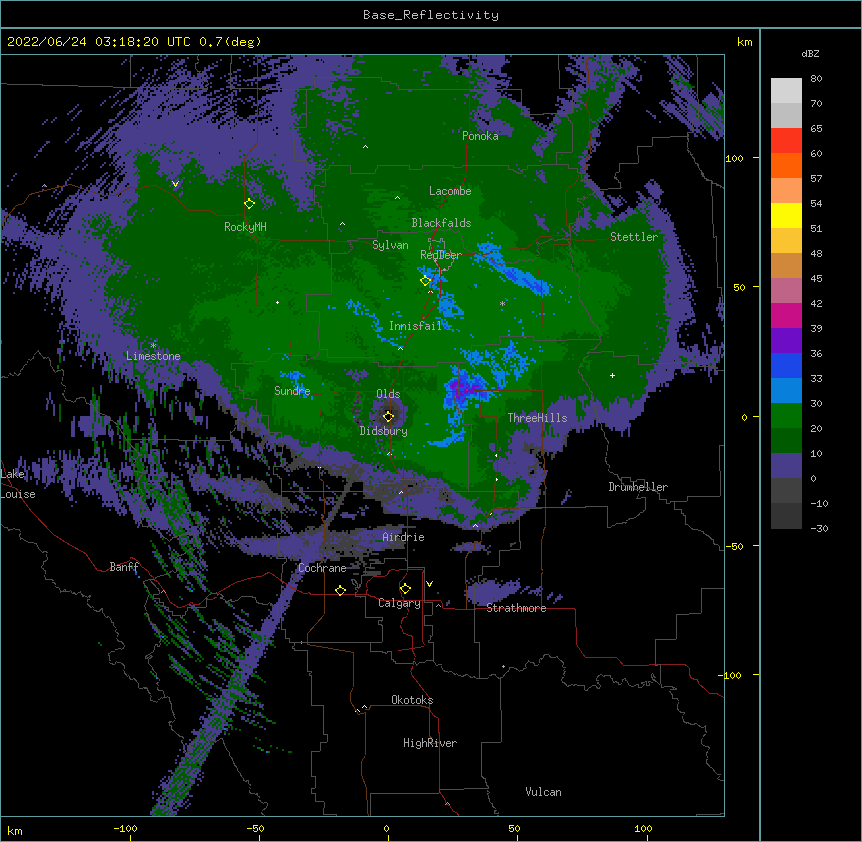Select the light gray 70–80 dBZ legend swatch
This screenshot has width=862, height=842.
click(786, 91)
